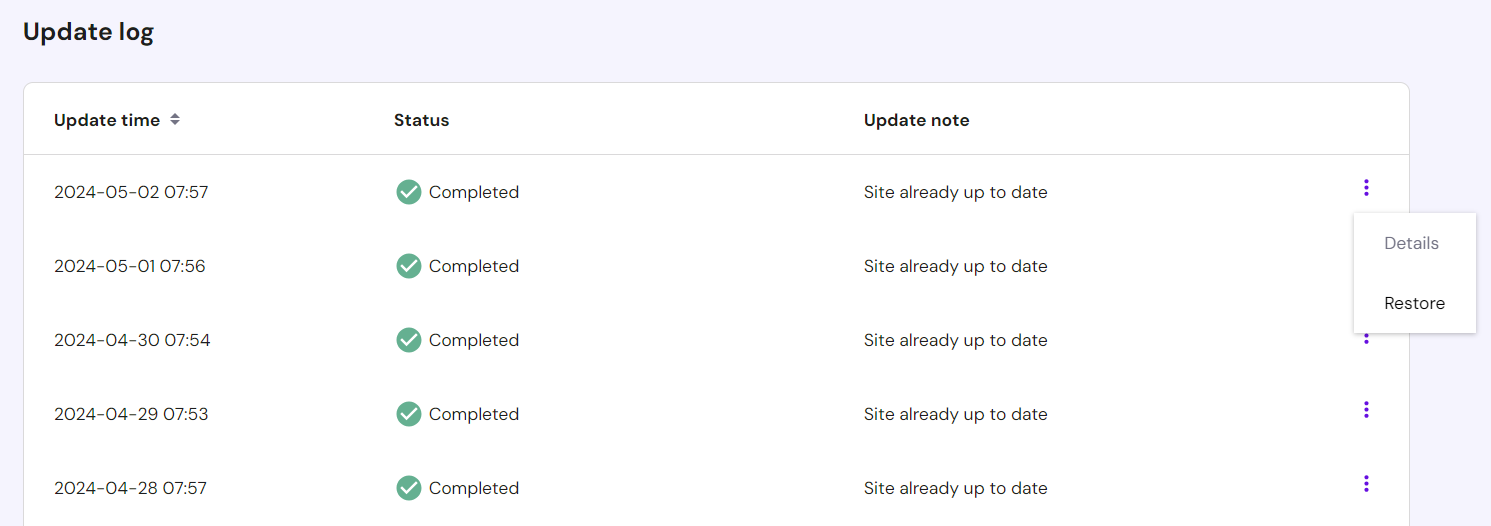This screenshot has width=1491, height=526.
Task: Click the green check icon for 2024-05-01
Action: pyautogui.click(x=408, y=266)
